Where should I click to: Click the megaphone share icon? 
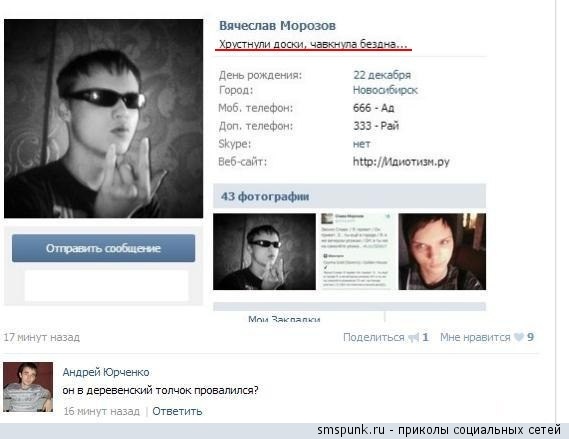tap(413, 337)
